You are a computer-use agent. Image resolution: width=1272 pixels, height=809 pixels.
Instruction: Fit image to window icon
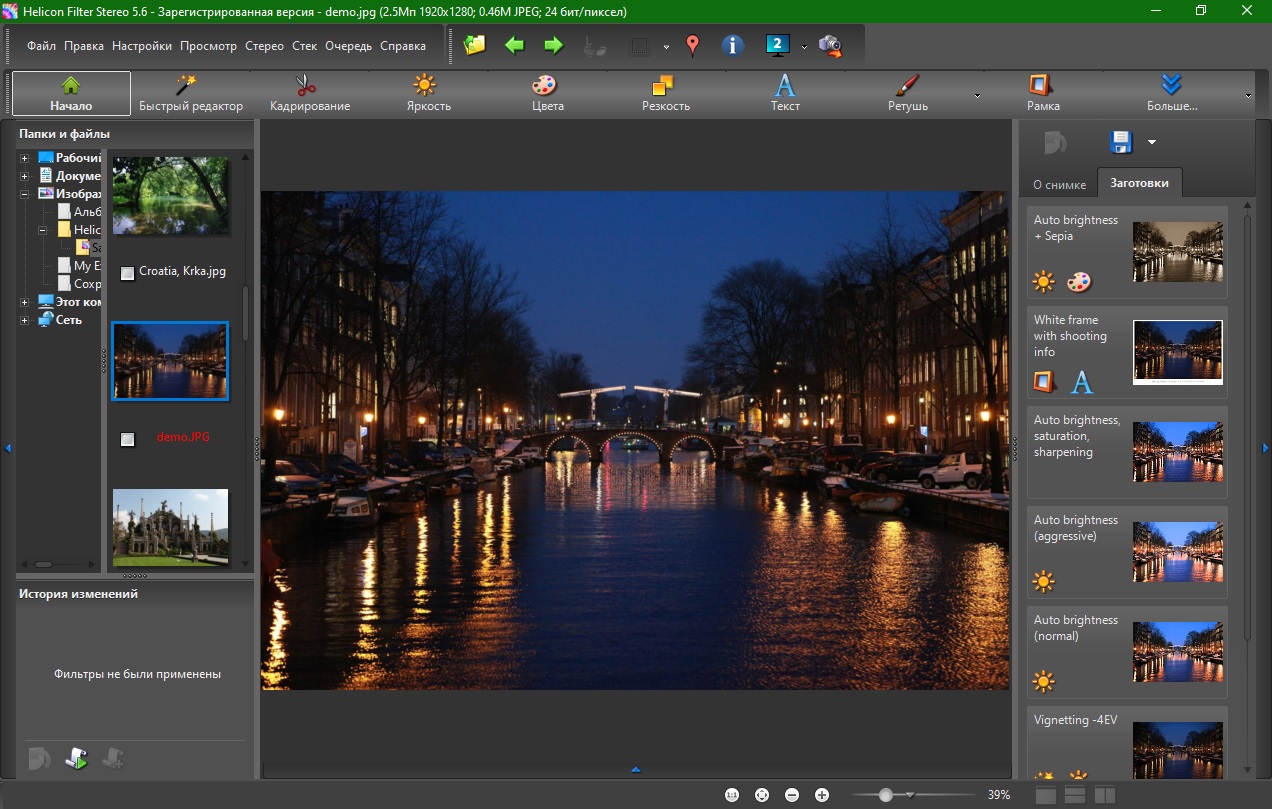click(762, 795)
